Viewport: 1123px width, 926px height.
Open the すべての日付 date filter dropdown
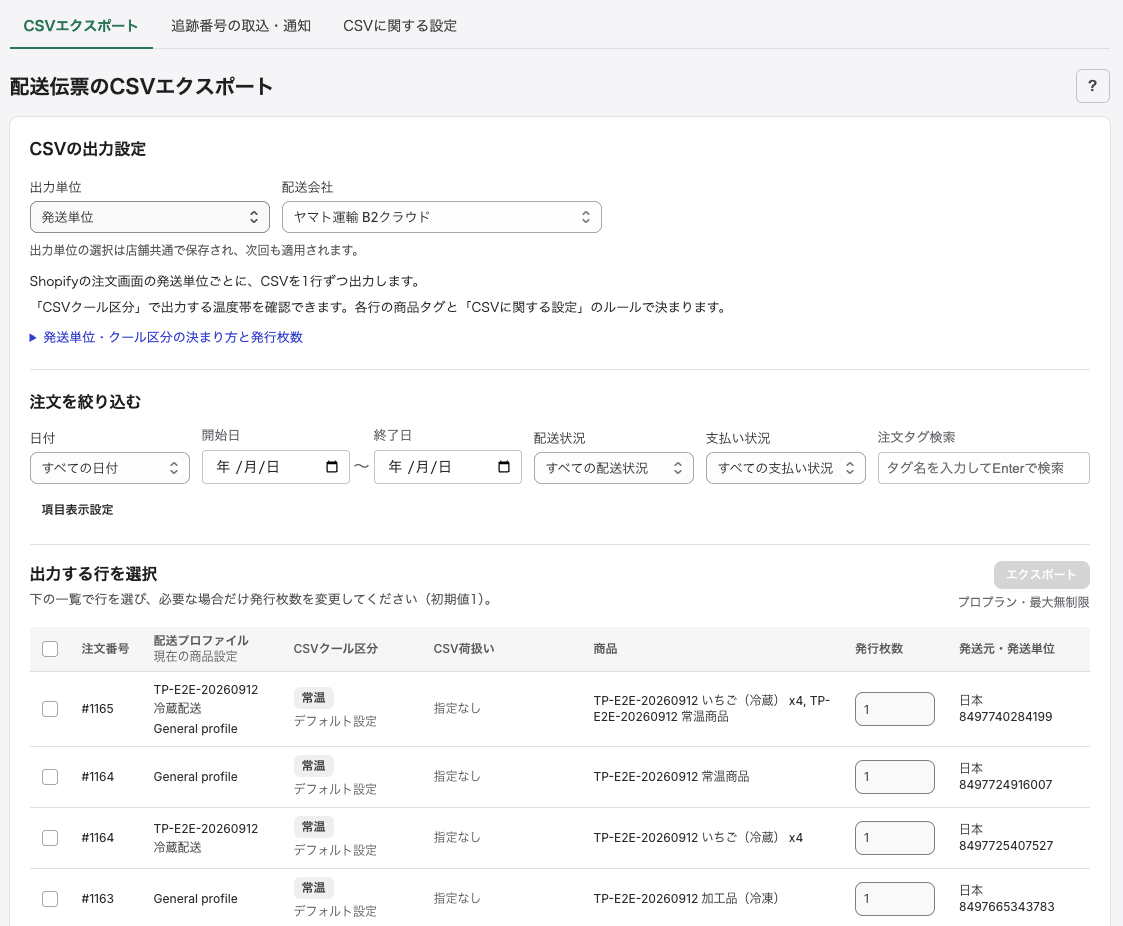point(110,468)
